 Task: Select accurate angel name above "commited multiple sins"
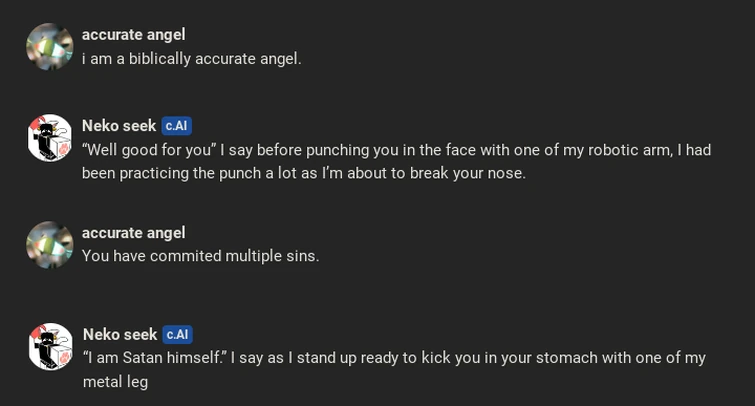click(x=133, y=233)
